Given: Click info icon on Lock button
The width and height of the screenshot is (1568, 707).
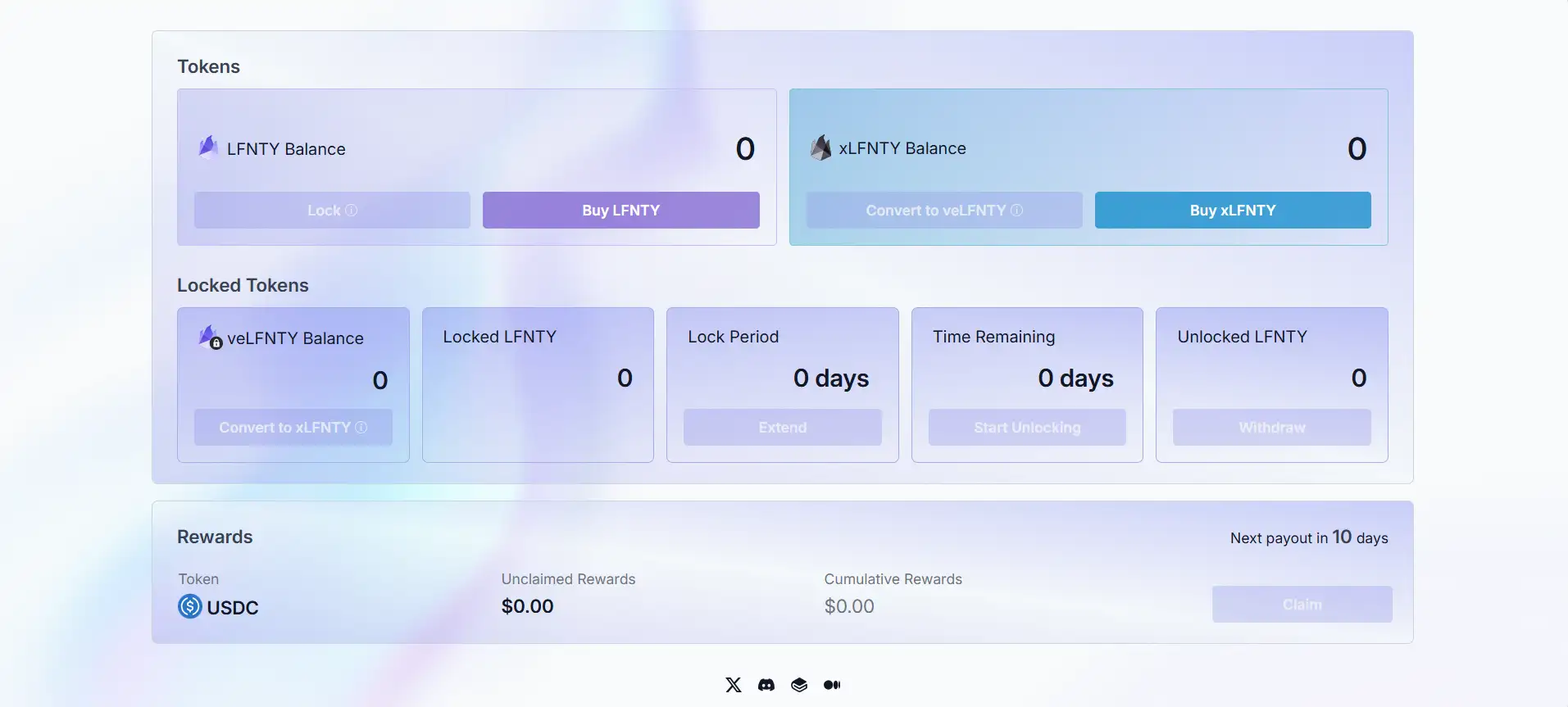Looking at the screenshot, I should [x=352, y=211].
